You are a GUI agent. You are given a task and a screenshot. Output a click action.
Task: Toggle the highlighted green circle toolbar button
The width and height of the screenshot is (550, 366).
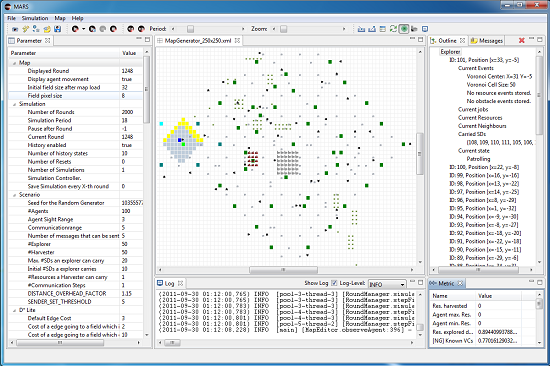tap(404, 29)
